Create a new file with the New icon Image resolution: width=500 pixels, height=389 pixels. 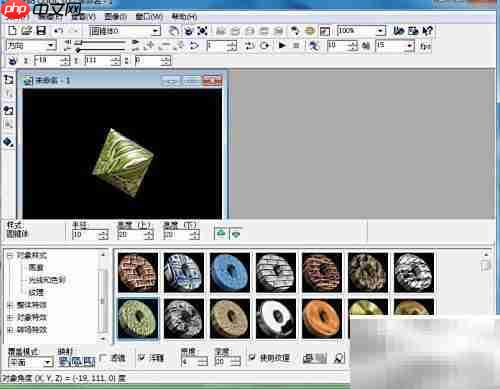coord(12,31)
